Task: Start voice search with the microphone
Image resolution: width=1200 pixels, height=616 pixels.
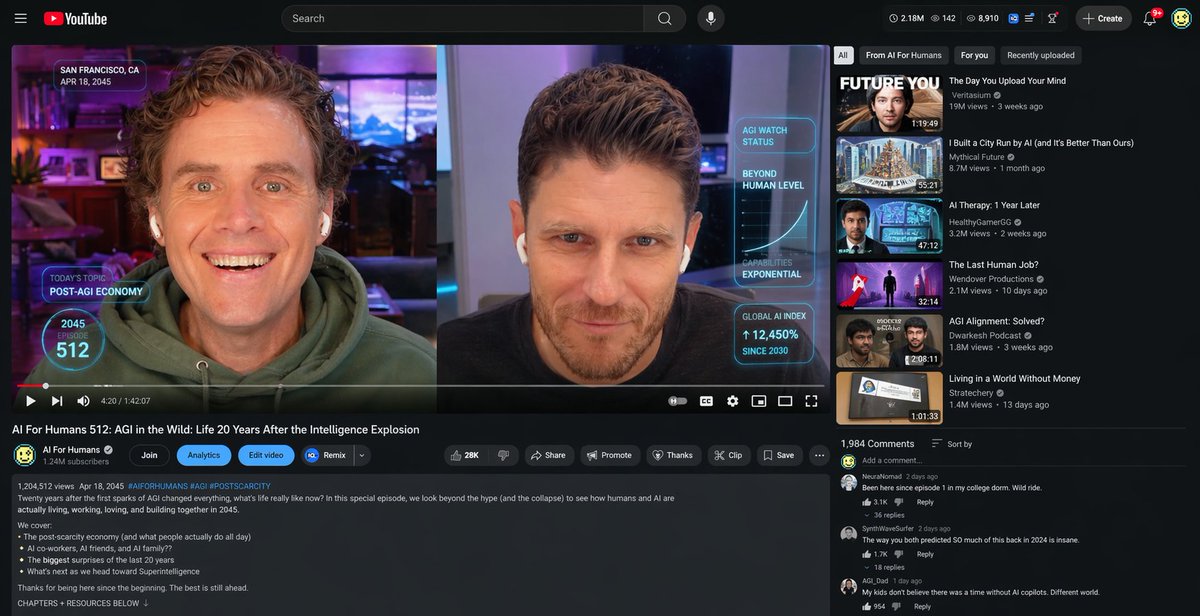Action: pos(711,18)
